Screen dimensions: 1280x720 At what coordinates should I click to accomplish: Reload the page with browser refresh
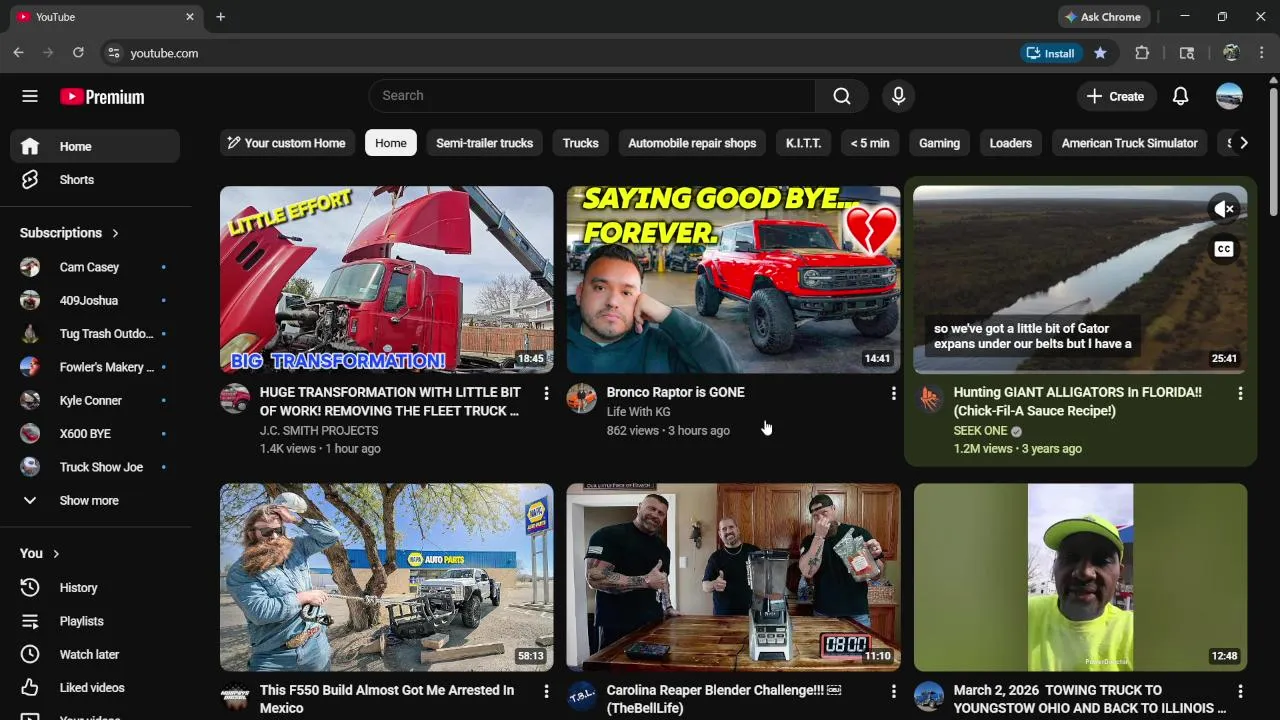tap(78, 53)
